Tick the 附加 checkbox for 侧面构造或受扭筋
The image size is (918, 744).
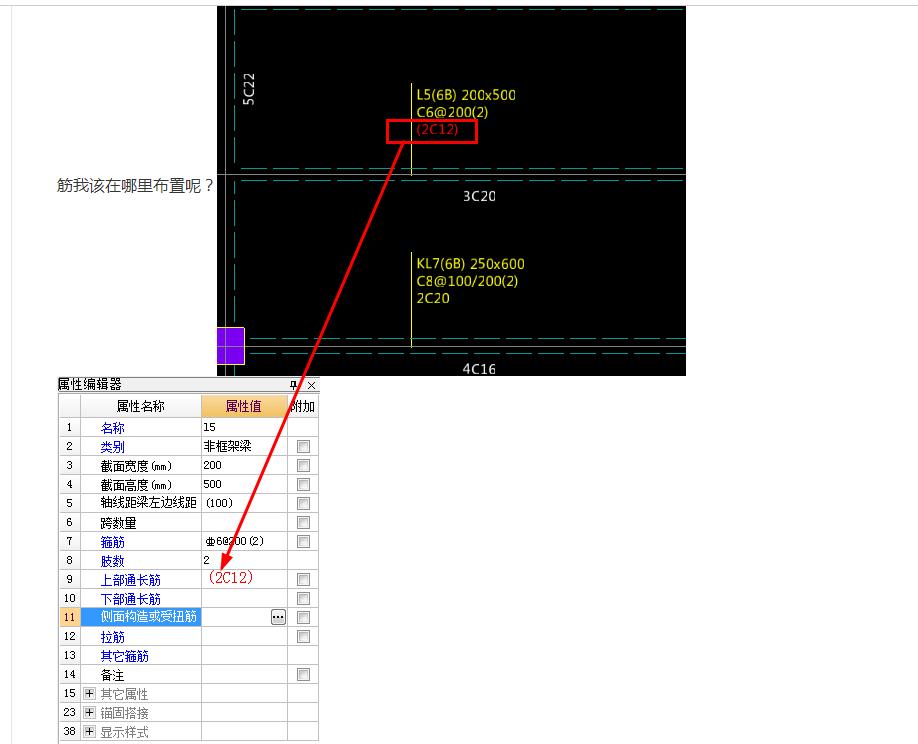pyautogui.click(x=303, y=617)
